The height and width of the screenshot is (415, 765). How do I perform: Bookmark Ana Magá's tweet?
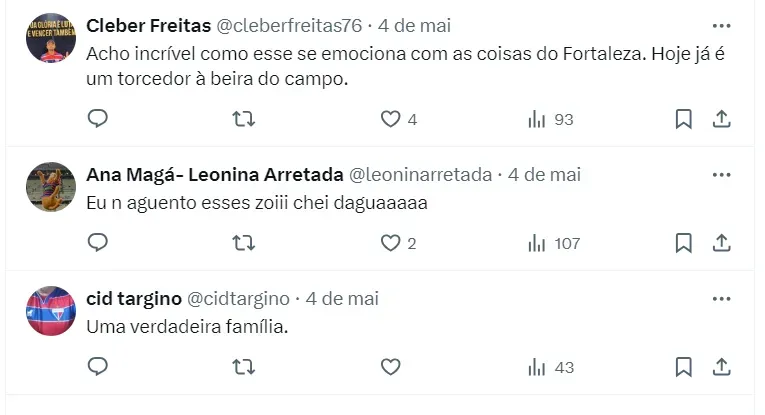point(684,242)
